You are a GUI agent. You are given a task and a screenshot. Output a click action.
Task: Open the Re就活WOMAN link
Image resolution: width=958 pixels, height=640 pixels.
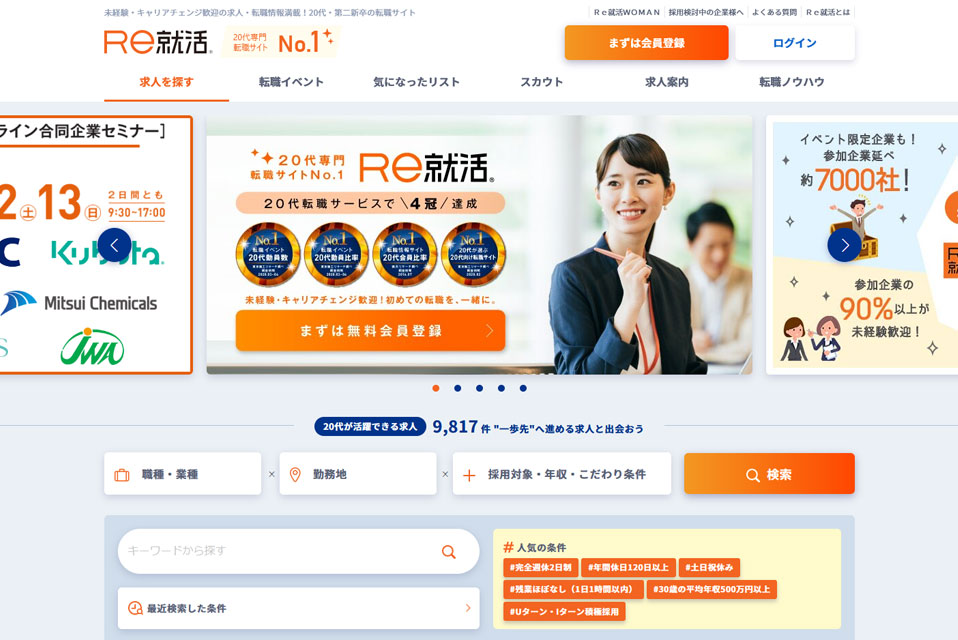pos(627,12)
